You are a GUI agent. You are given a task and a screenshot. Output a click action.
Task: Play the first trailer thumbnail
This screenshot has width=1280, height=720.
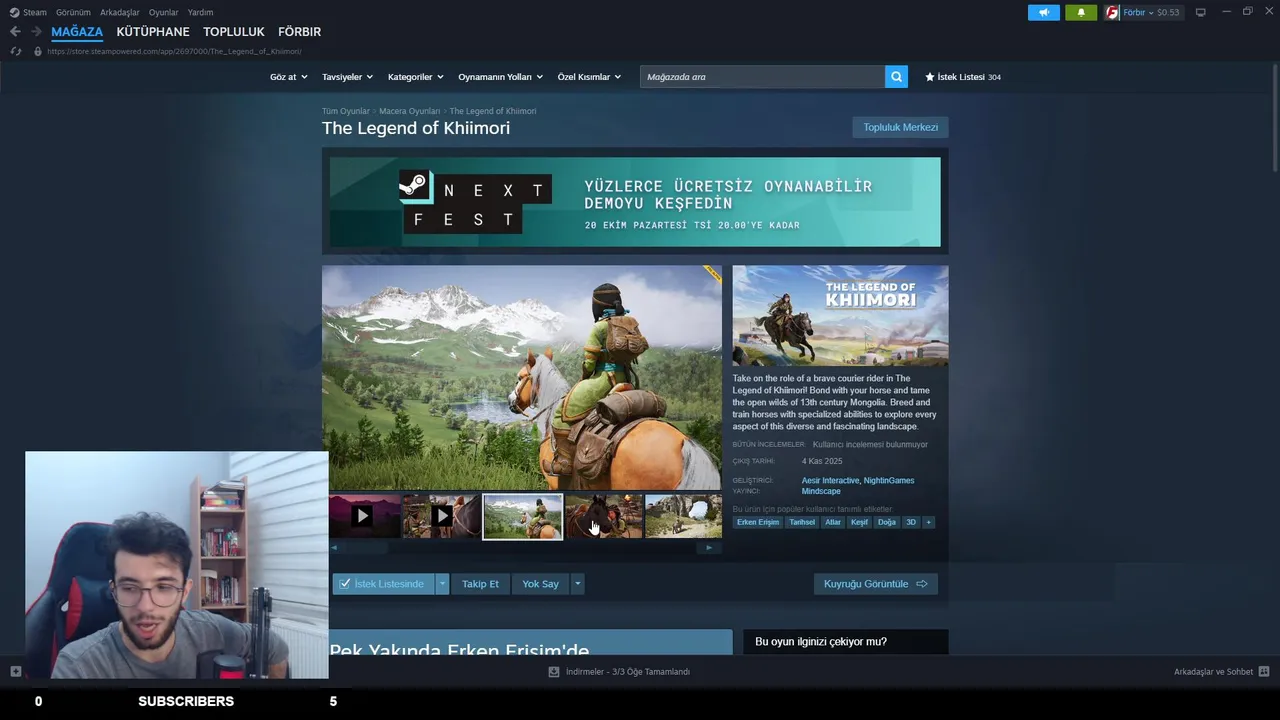(363, 516)
